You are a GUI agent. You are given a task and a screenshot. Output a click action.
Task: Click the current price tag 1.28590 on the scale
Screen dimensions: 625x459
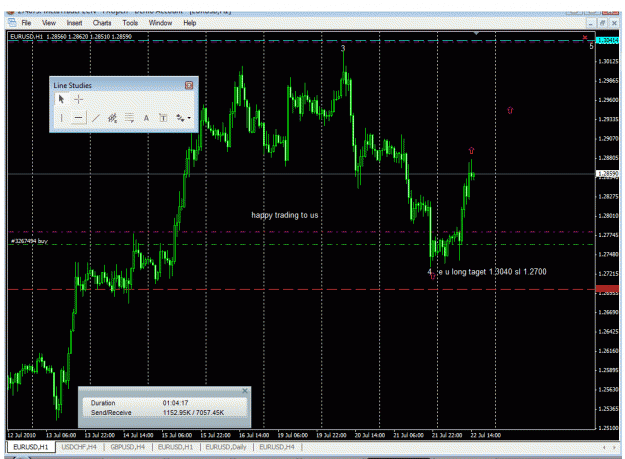pos(607,174)
